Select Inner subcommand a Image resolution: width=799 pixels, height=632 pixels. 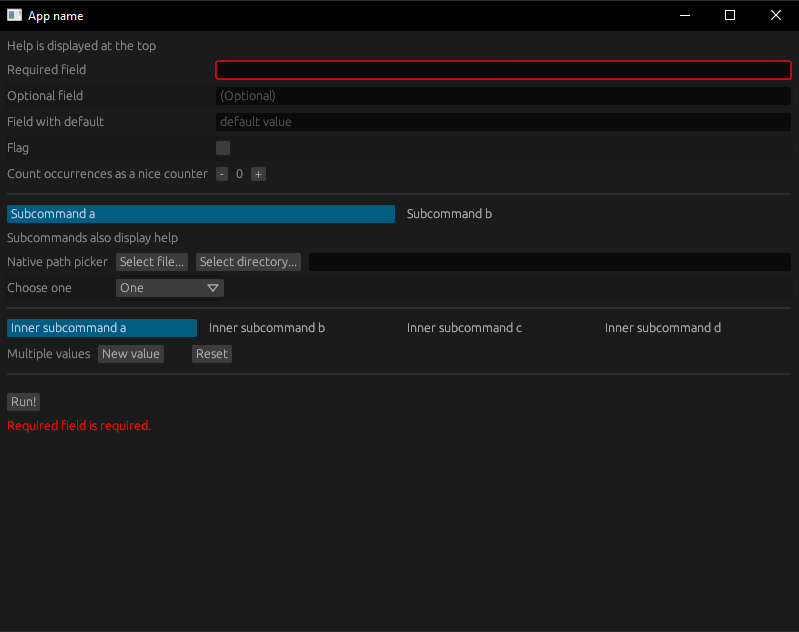tap(102, 328)
